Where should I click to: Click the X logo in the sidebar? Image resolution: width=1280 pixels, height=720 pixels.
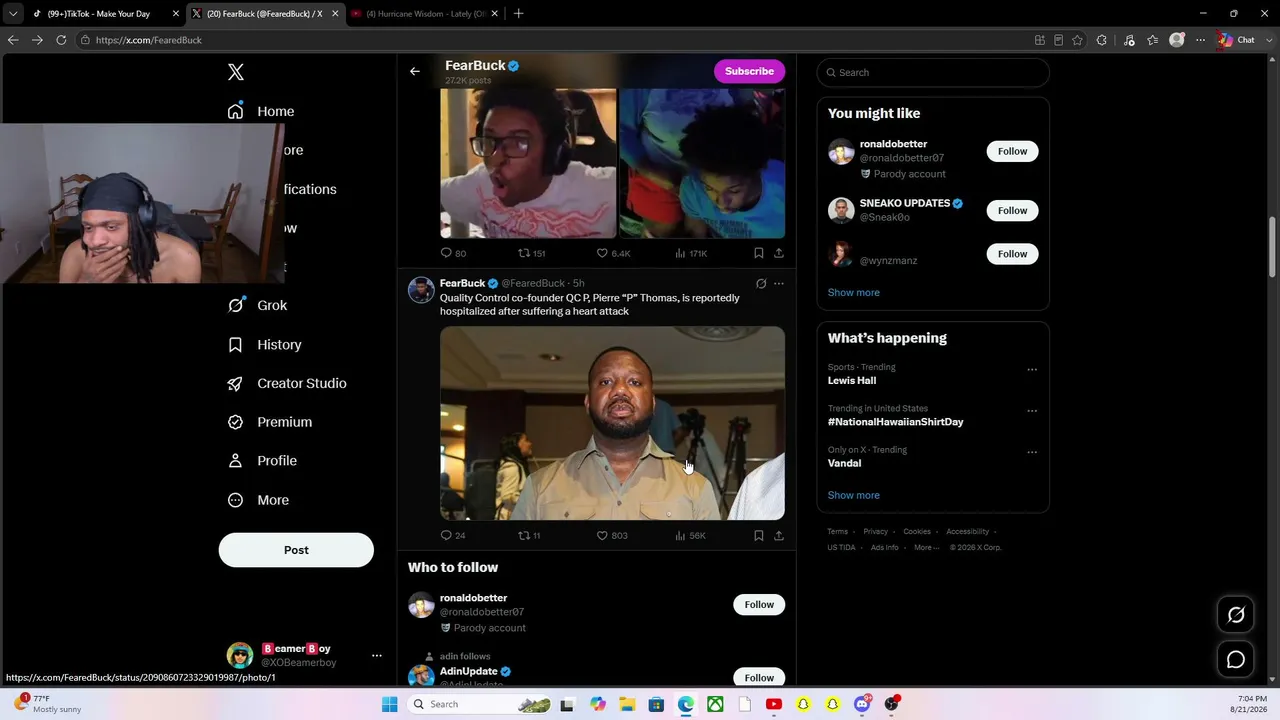236,72
